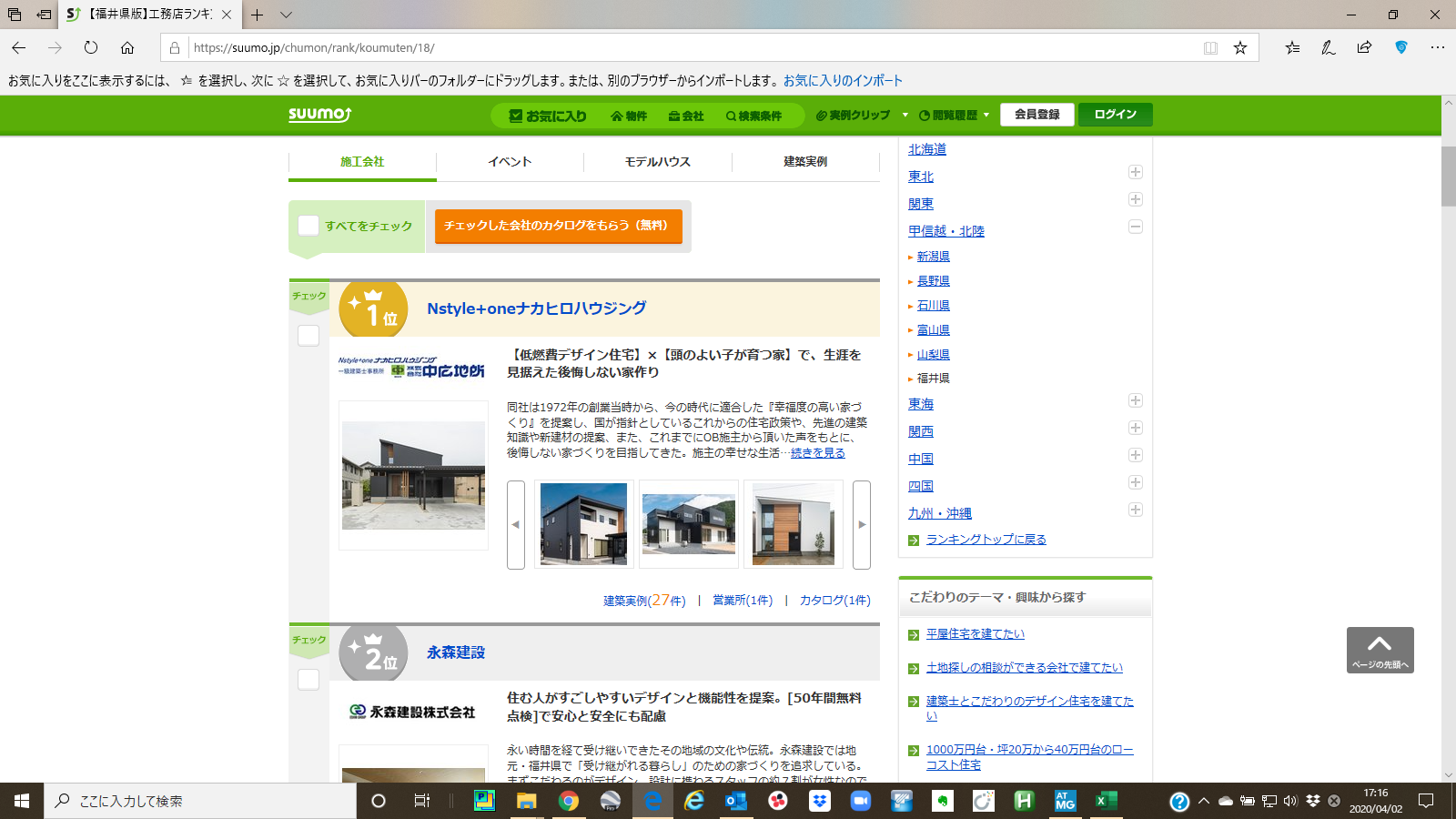
Task: Click the browser Home icon
Action: click(x=127, y=47)
